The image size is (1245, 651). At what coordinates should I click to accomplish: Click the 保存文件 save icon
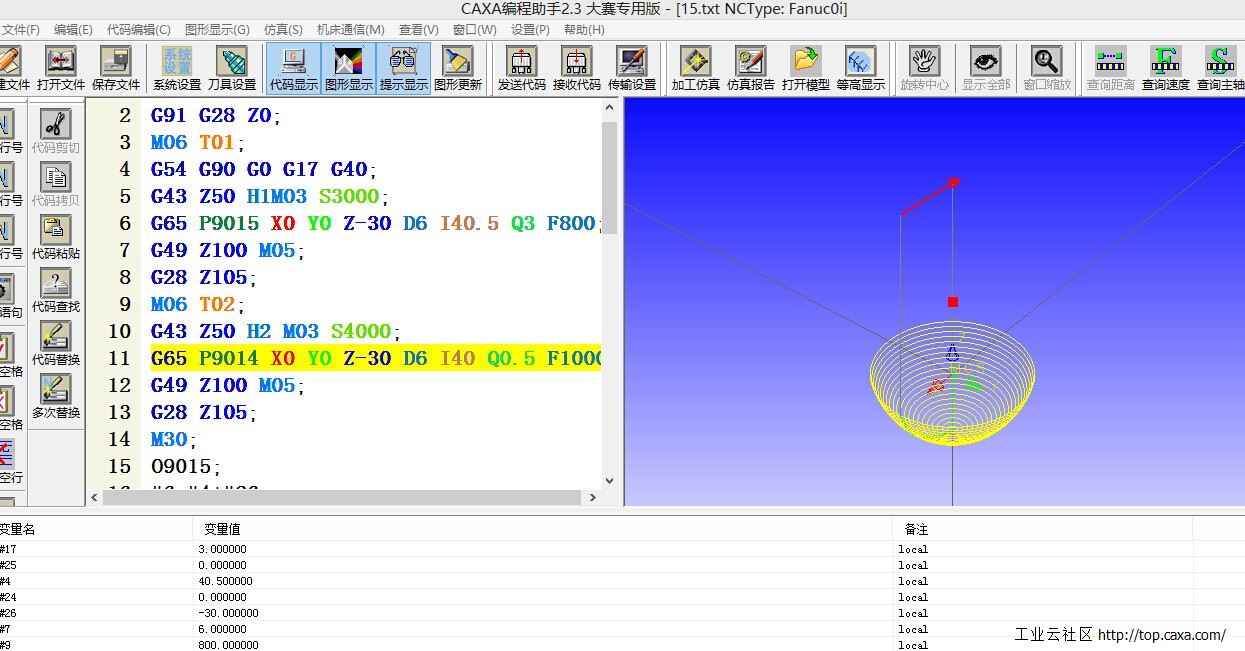coord(115,67)
